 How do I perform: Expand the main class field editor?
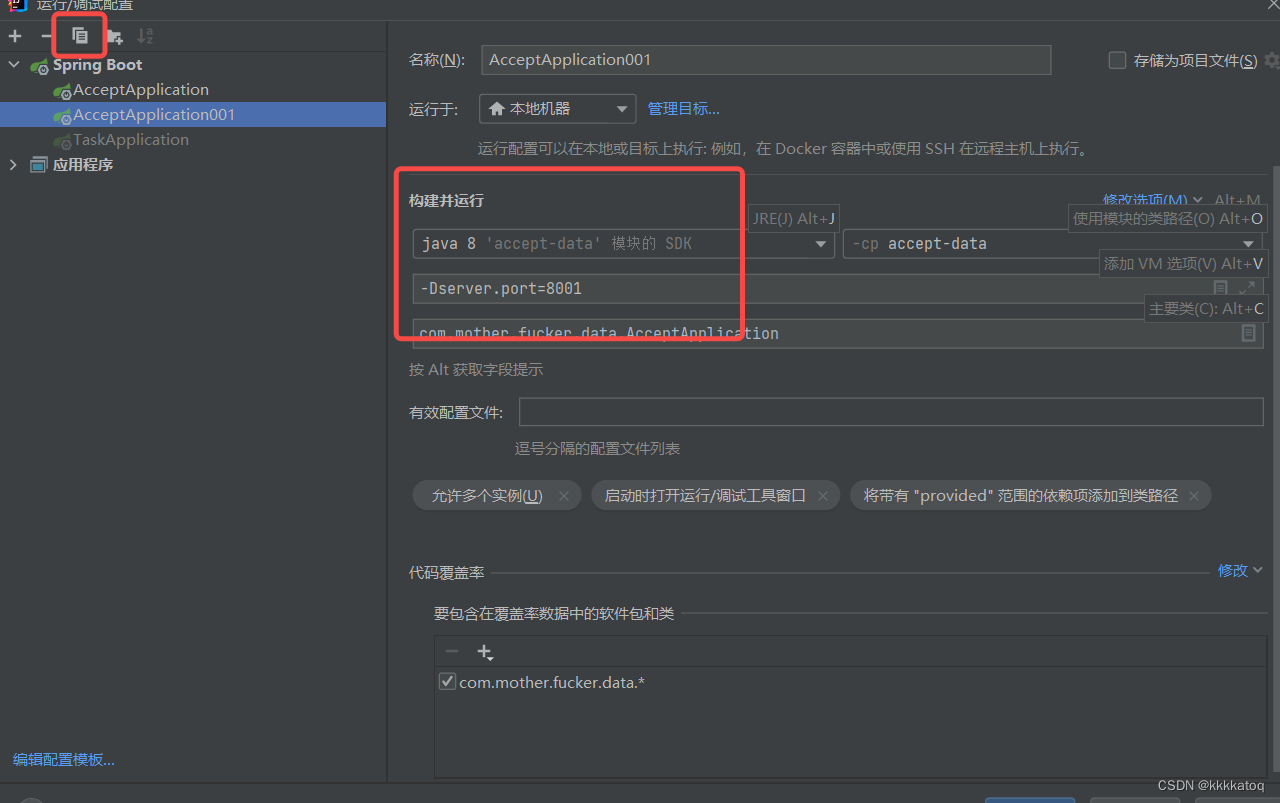point(1245,287)
